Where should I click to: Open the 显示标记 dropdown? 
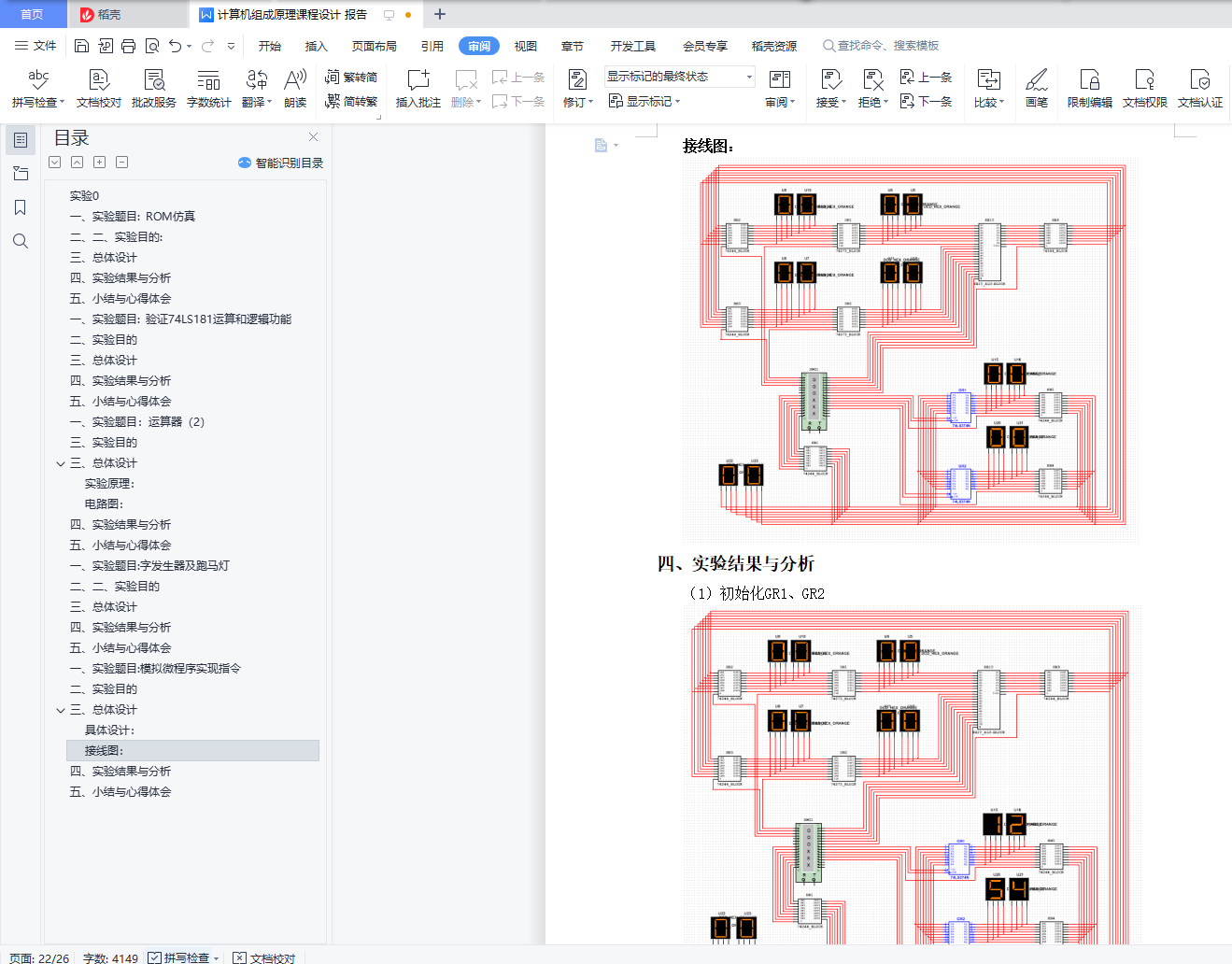(644, 102)
